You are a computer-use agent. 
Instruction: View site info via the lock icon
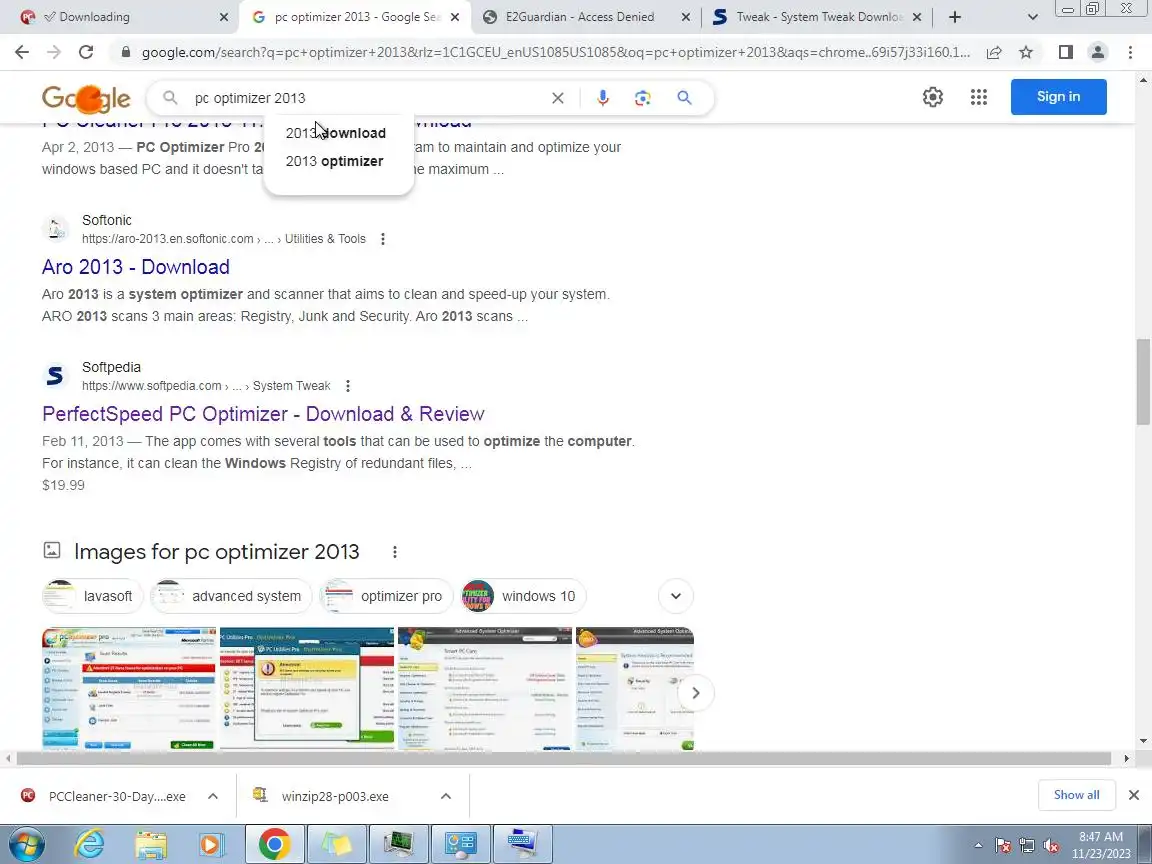[126, 52]
